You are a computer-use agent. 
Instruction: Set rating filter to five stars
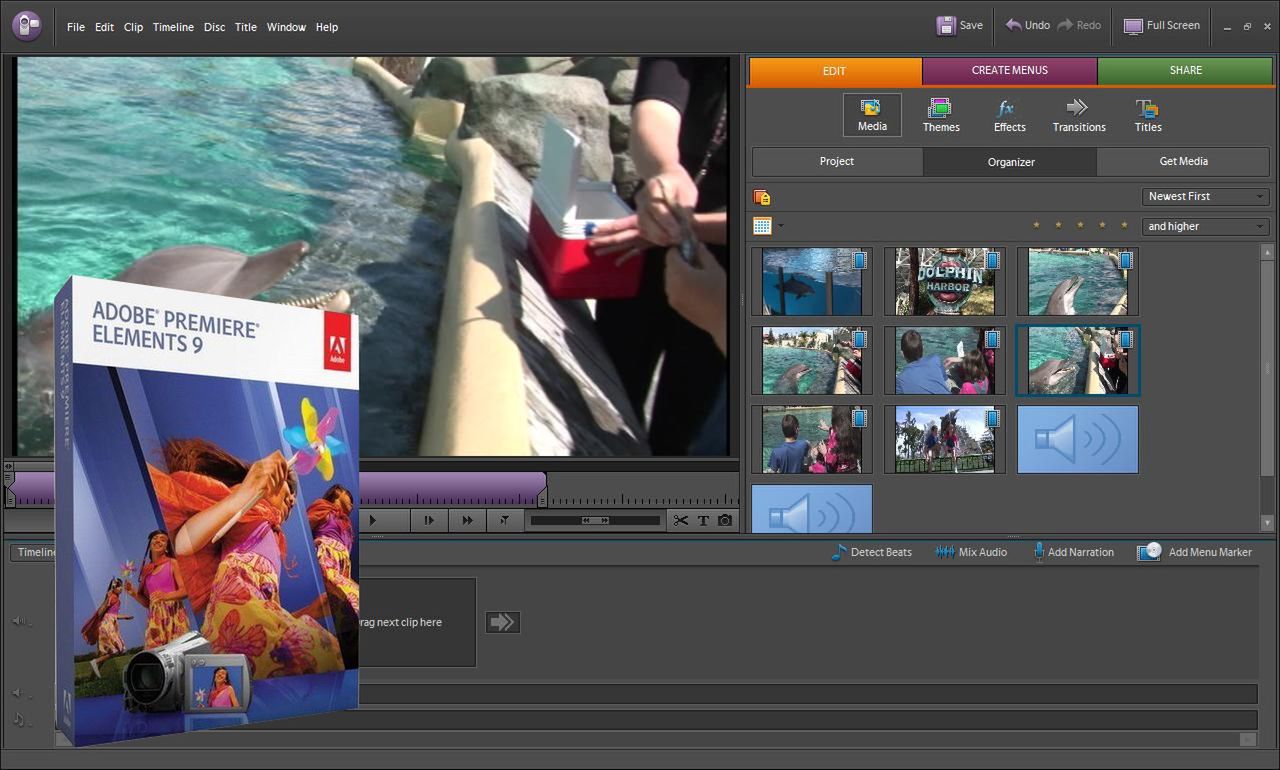[1124, 226]
